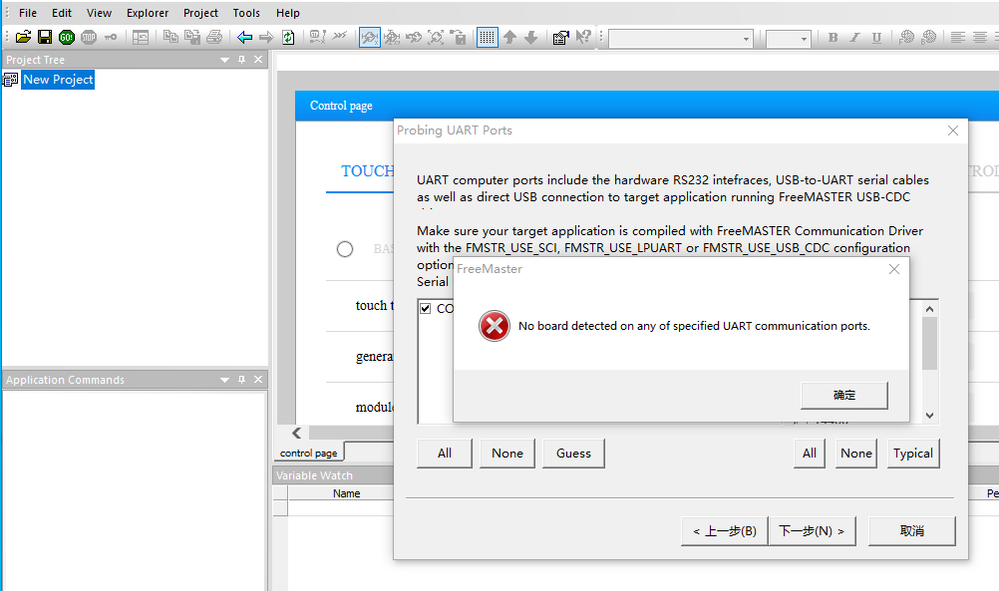Click the Italic formatting button
The height and width of the screenshot is (591, 999).
(854, 38)
